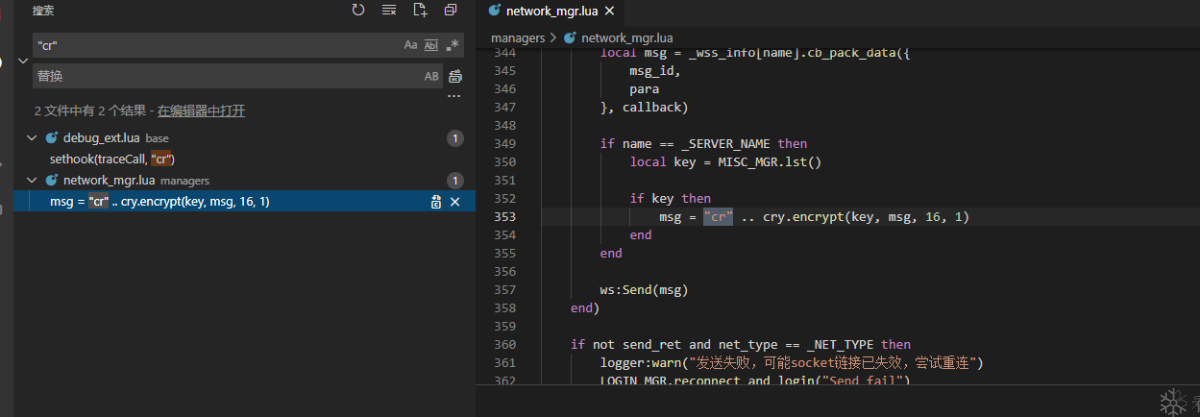This screenshot has width=1200, height=417.
Task: Toggle regular expression search option
Action: (x=452, y=45)
